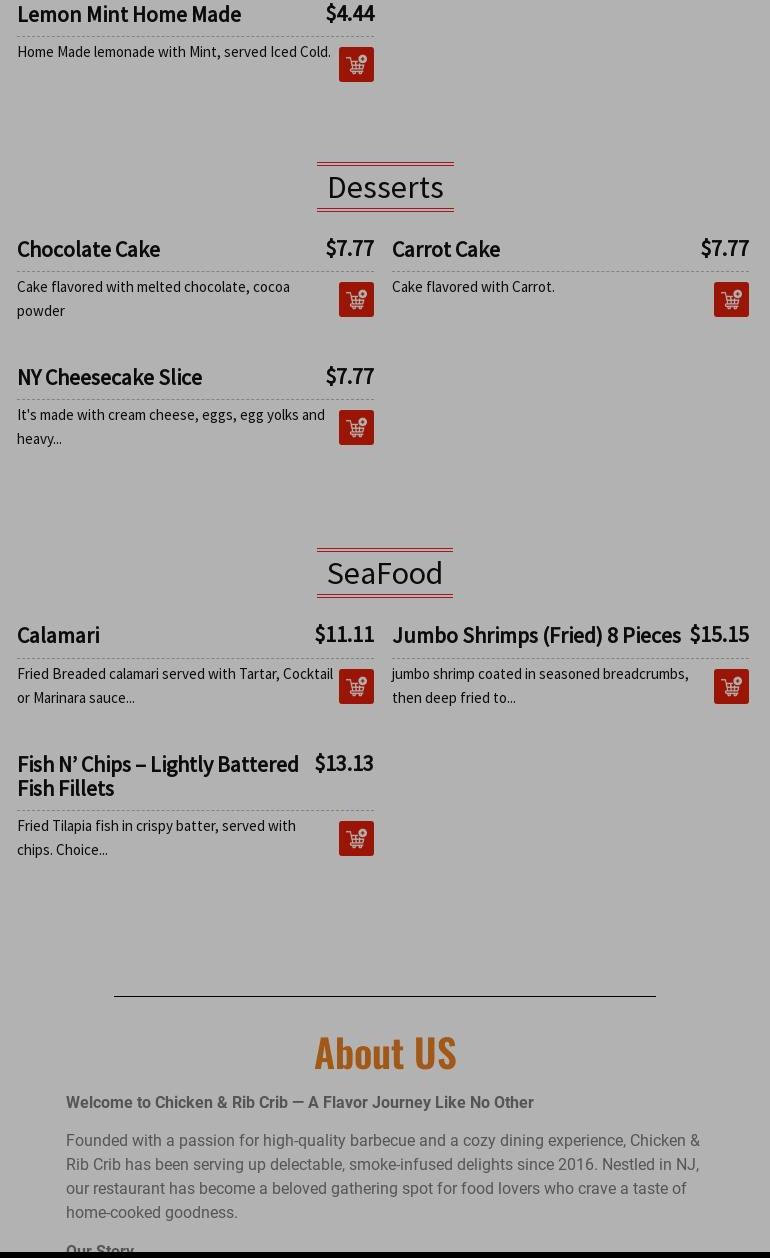
Task: Add Jumbo Shrimps to cart
Action: 731,687
